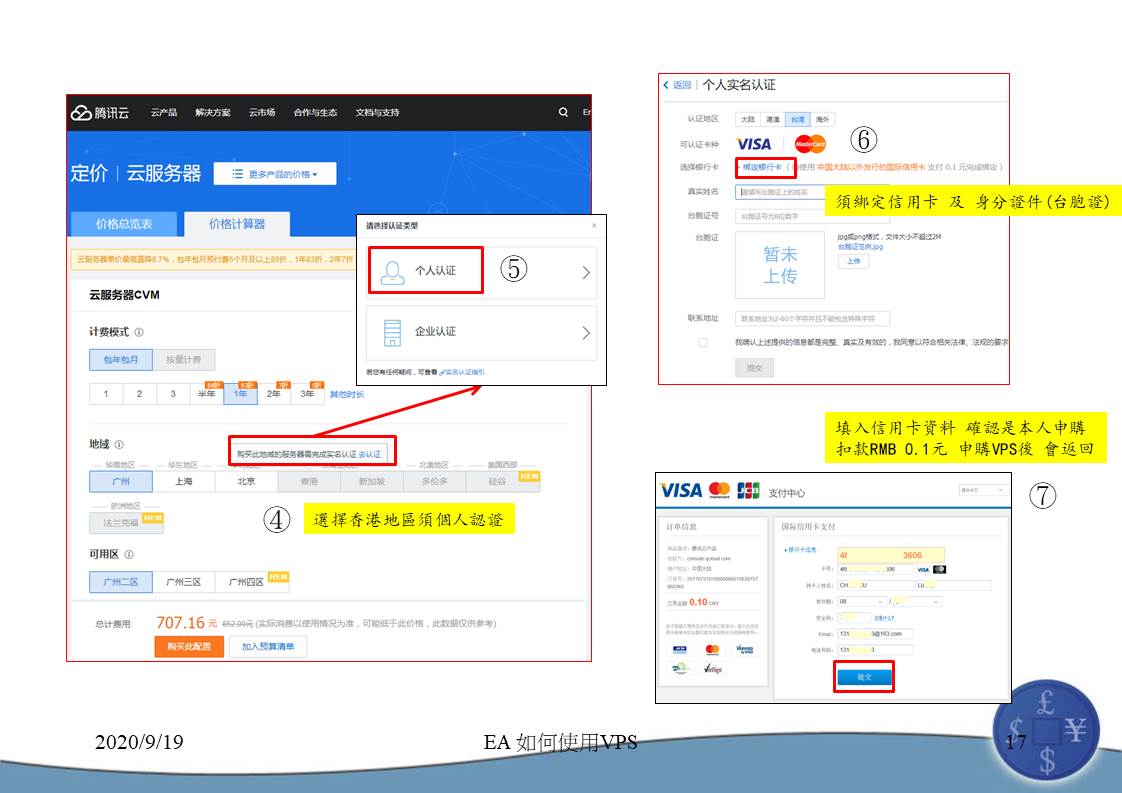Screen dimensions: 1122x793
Task: Choose 台湾 as verification region
Action: 796,119
